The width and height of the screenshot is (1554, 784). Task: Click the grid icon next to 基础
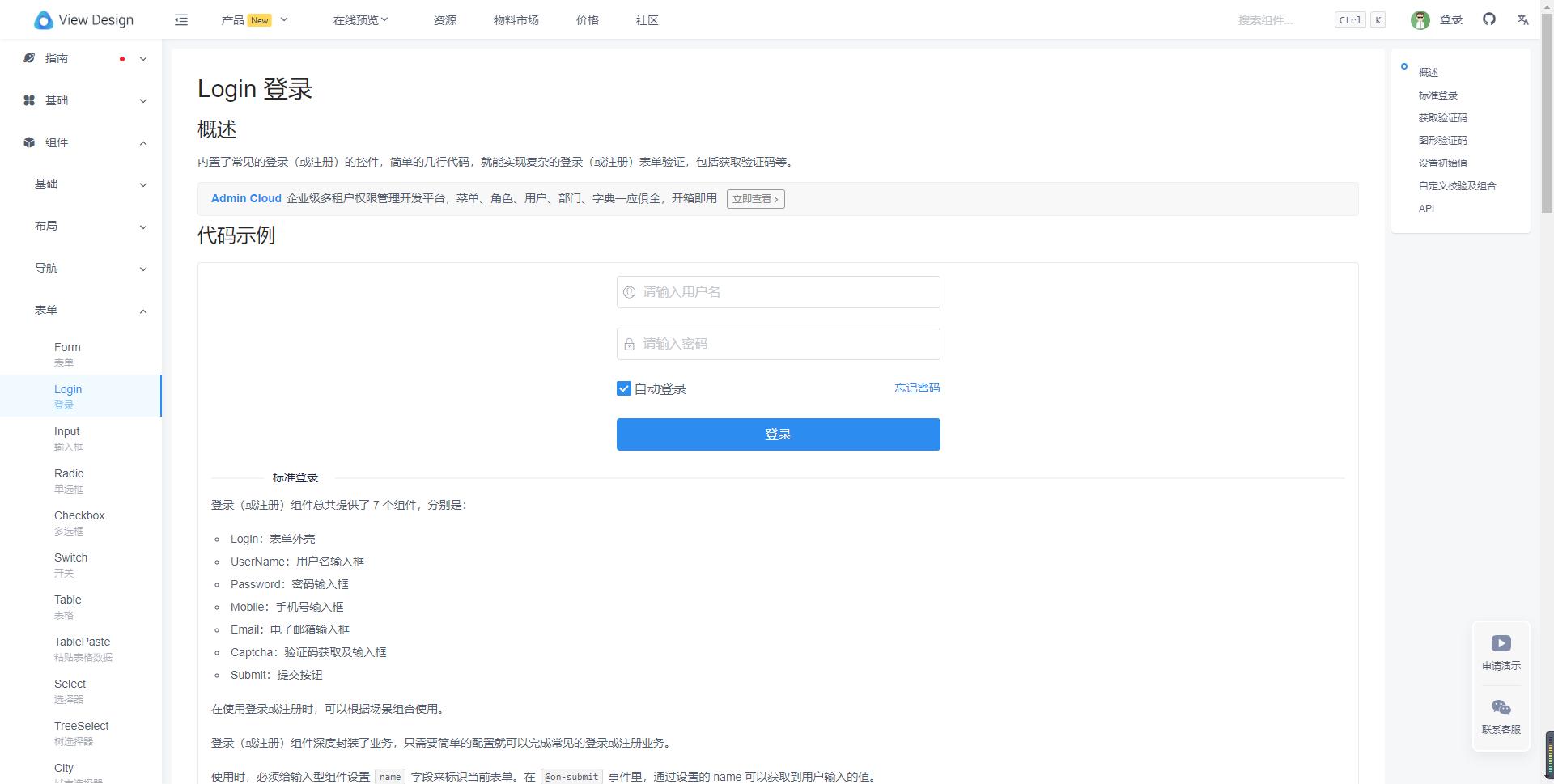(x=29, y=100)
